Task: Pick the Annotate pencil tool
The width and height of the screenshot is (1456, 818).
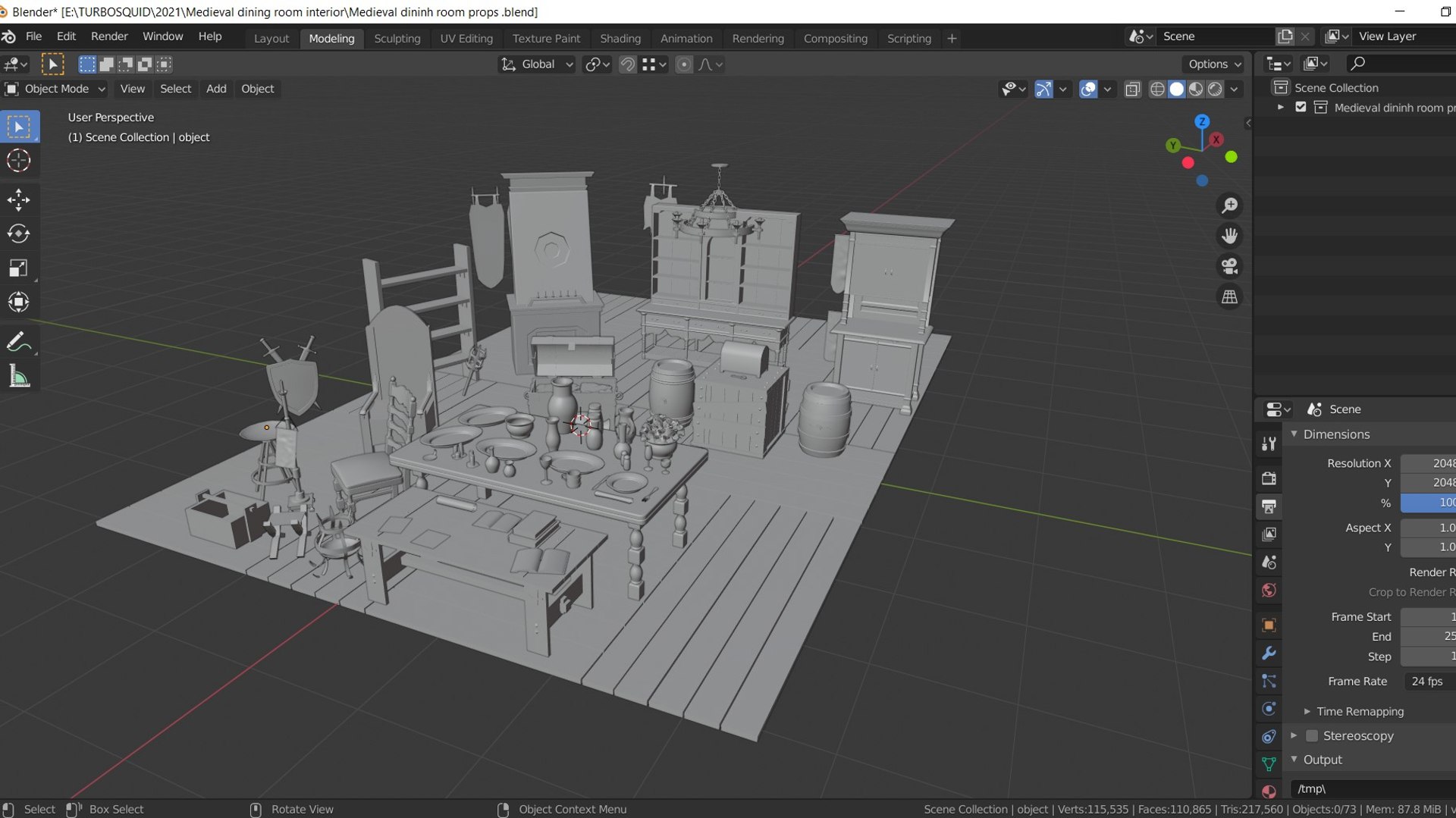Action: (18, 342)
